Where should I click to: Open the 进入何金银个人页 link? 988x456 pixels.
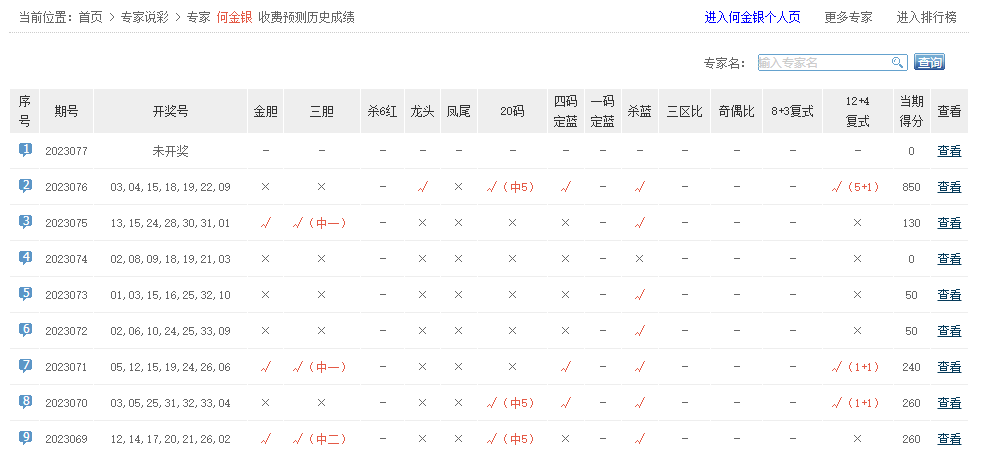point(752,17)
